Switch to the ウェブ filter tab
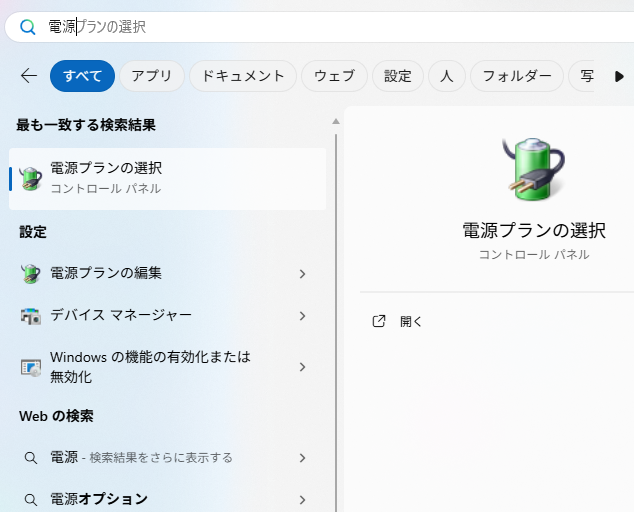This screenshot has height=512, width=634. pyautogui.click(x=334, y=76)
